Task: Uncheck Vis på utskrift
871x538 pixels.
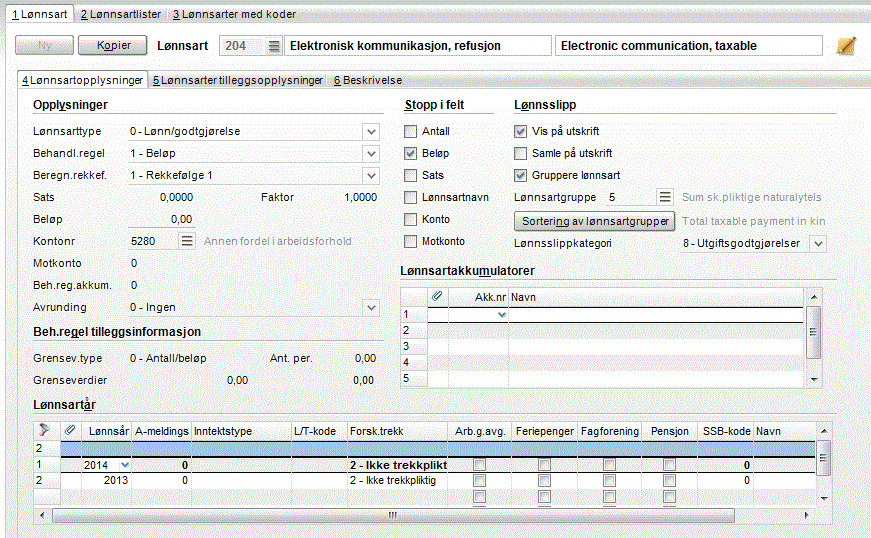Action: click(520, 132)
